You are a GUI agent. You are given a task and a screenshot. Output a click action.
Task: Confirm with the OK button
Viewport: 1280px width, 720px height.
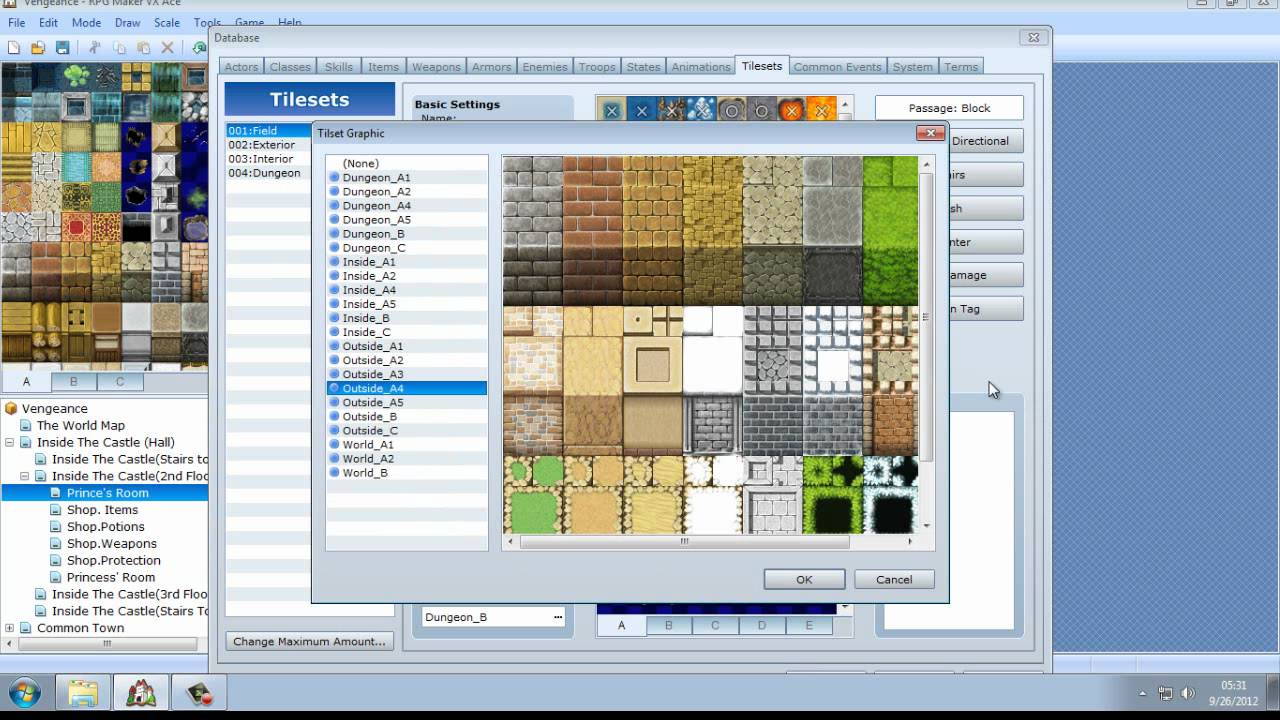(804, 579)
